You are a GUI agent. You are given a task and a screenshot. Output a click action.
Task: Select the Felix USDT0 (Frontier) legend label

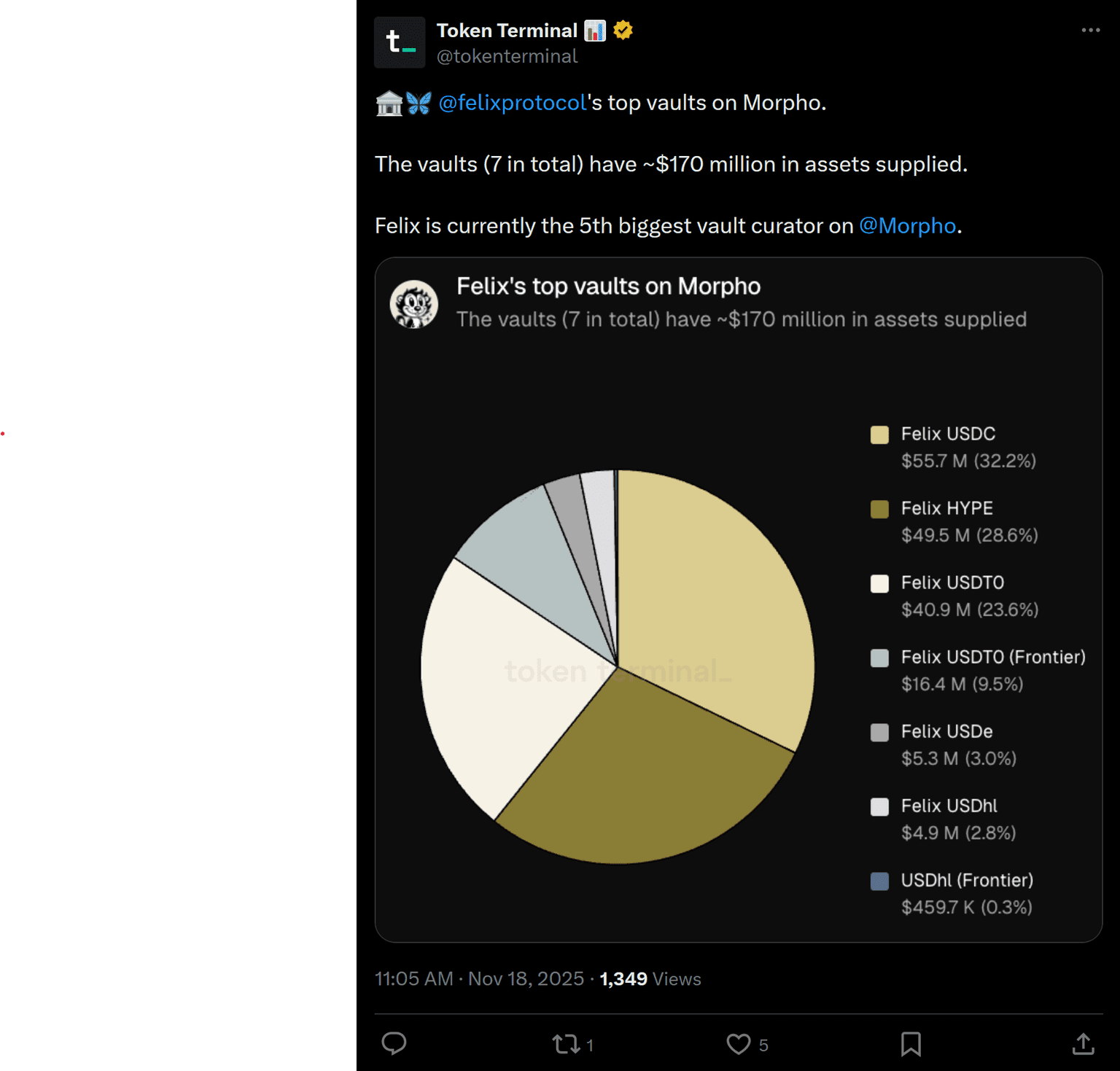pyautogui.click(x=992, y=657)
